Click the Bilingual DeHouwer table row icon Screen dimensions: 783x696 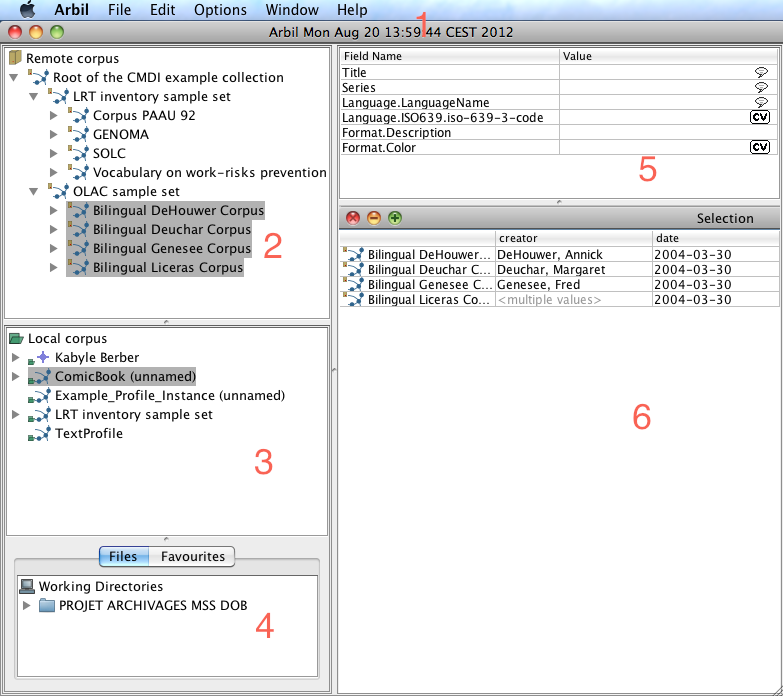(354, 254)
